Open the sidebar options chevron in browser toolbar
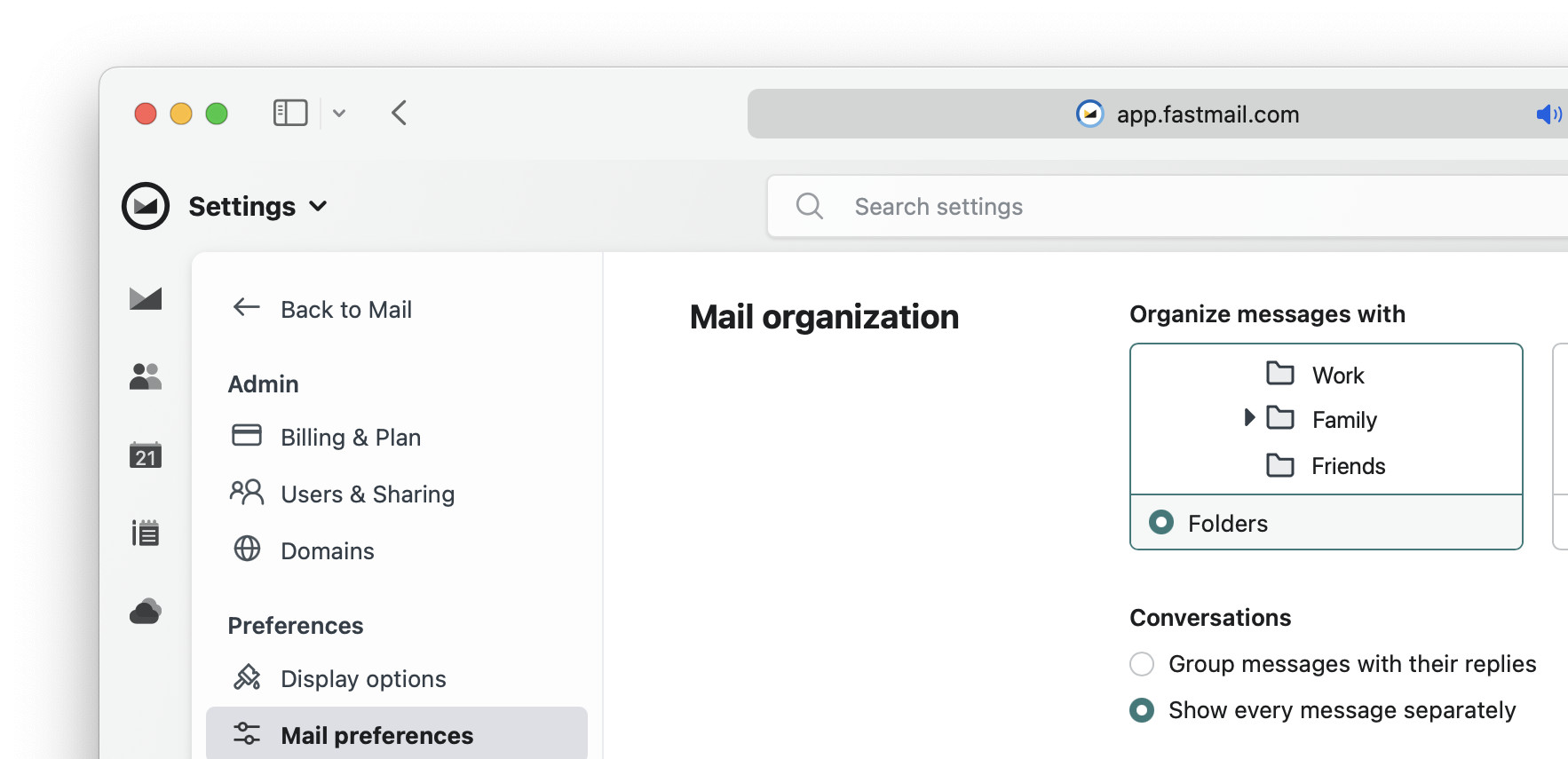 point(339,113)
